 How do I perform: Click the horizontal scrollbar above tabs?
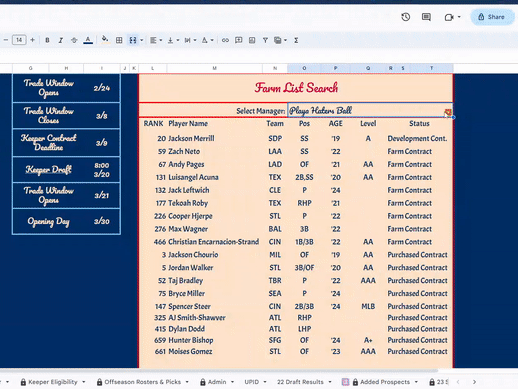pos(219,370)
